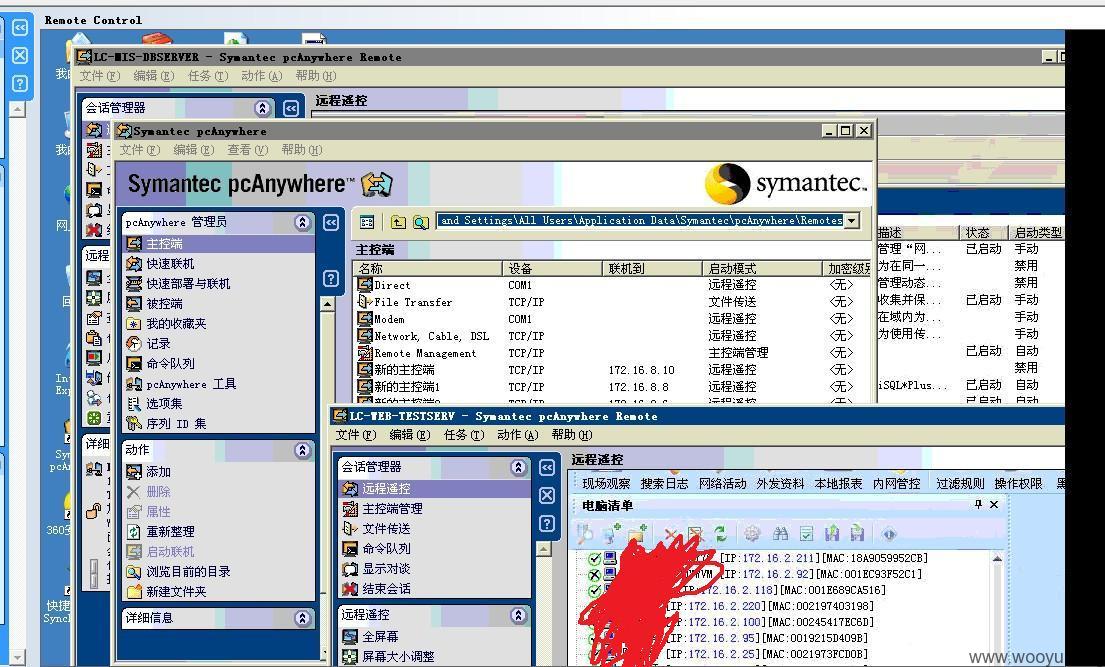
Task: Click the up-one-folder icon beside path bar
Action: tap(398, 222)
